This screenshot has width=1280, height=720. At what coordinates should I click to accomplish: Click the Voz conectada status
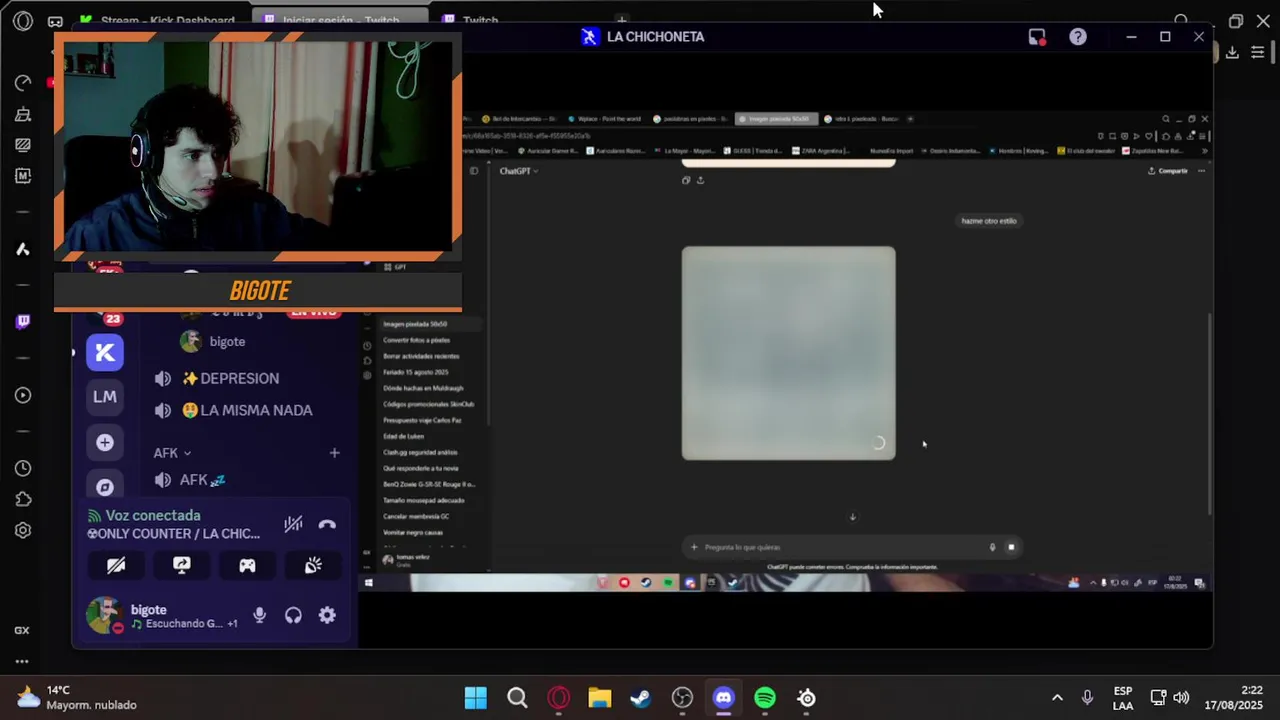click(153, 516)
